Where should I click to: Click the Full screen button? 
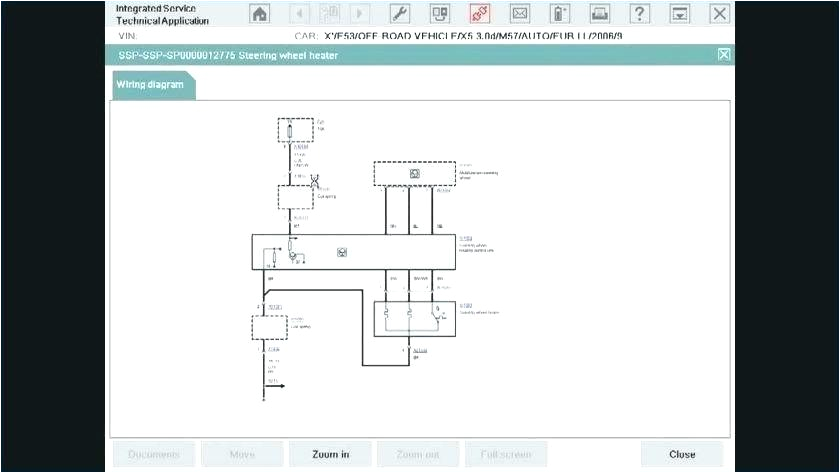point(505,454)
